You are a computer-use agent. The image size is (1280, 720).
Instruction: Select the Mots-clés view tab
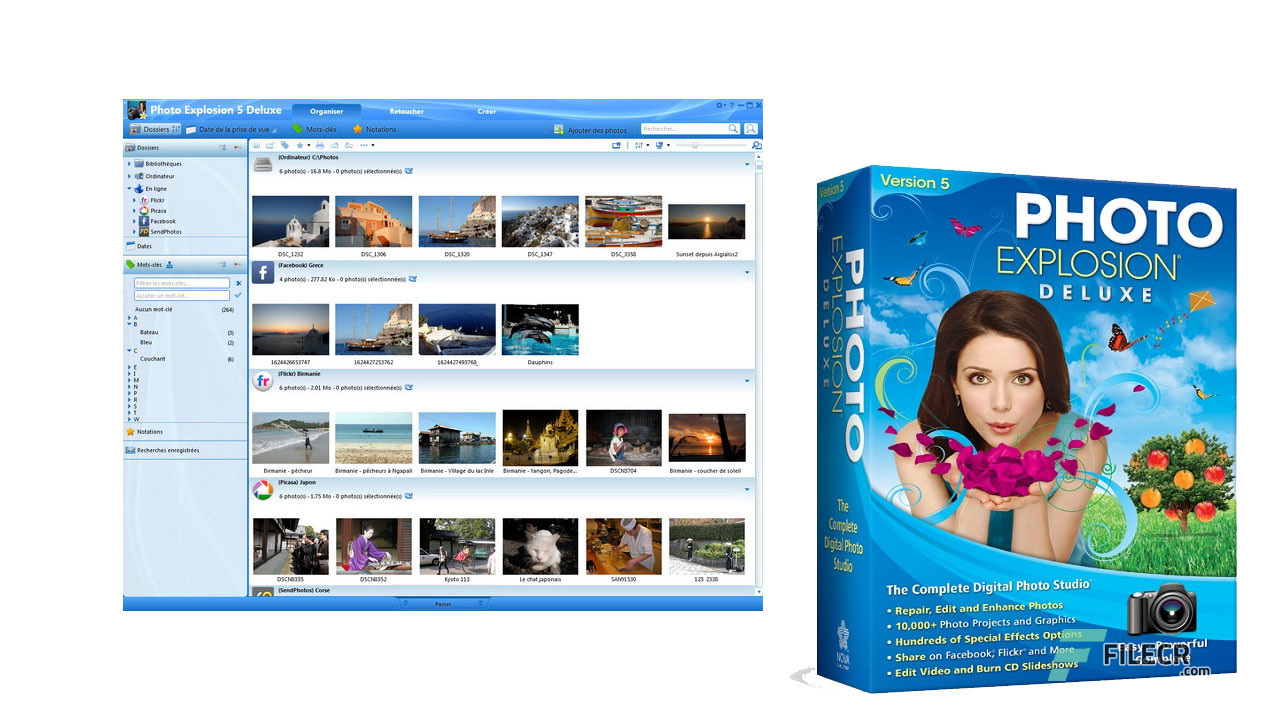314,129
